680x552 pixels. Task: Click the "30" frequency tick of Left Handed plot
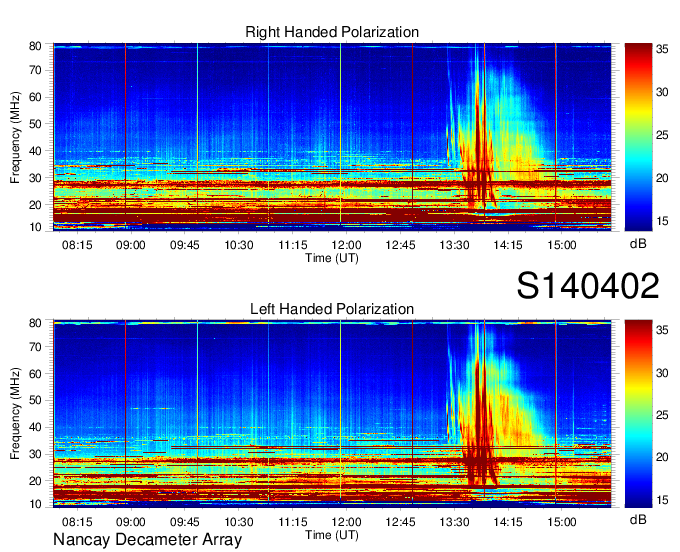(x=35, y=454)
